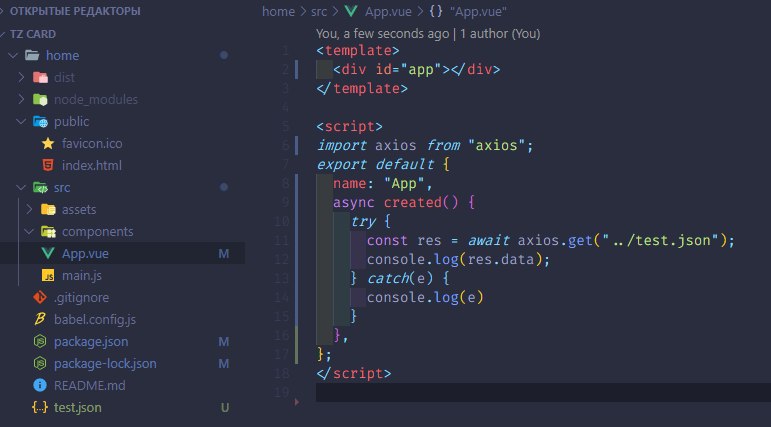Image resolution: width=771 pixels, height=427 pixels.
Task: Click home segment in breadcrumb
Action: (278, 11)
